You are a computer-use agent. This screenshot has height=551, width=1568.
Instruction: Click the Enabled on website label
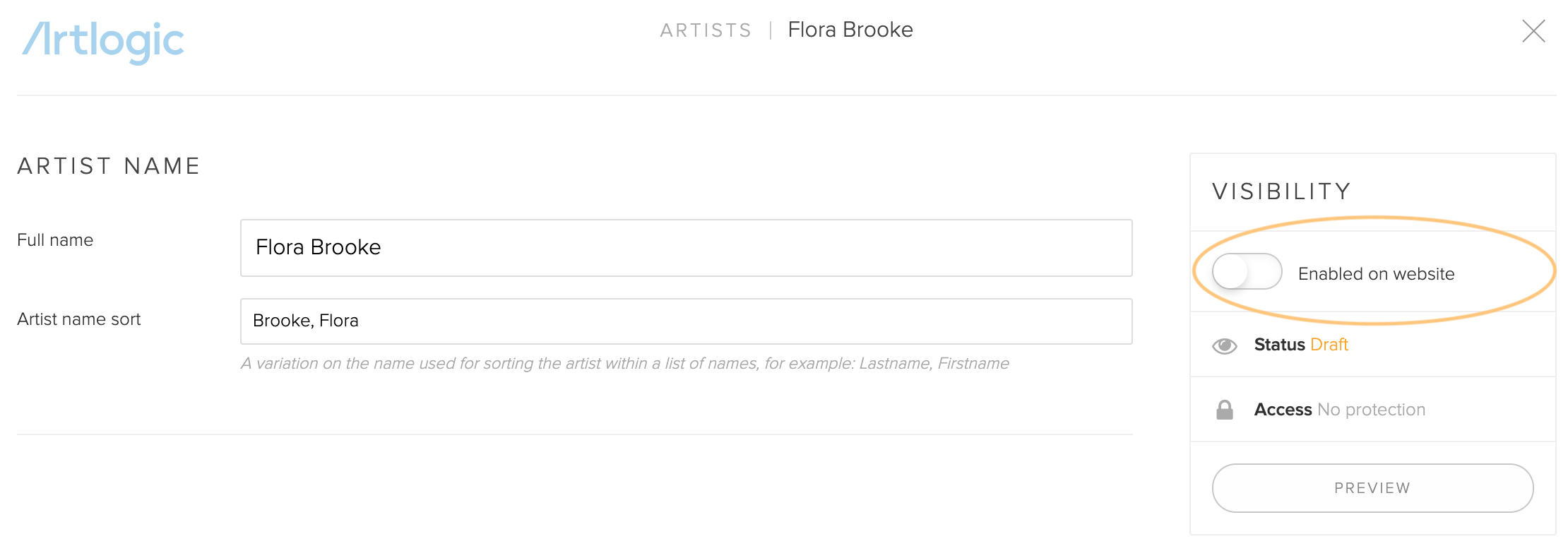[x=1376, y=274]
